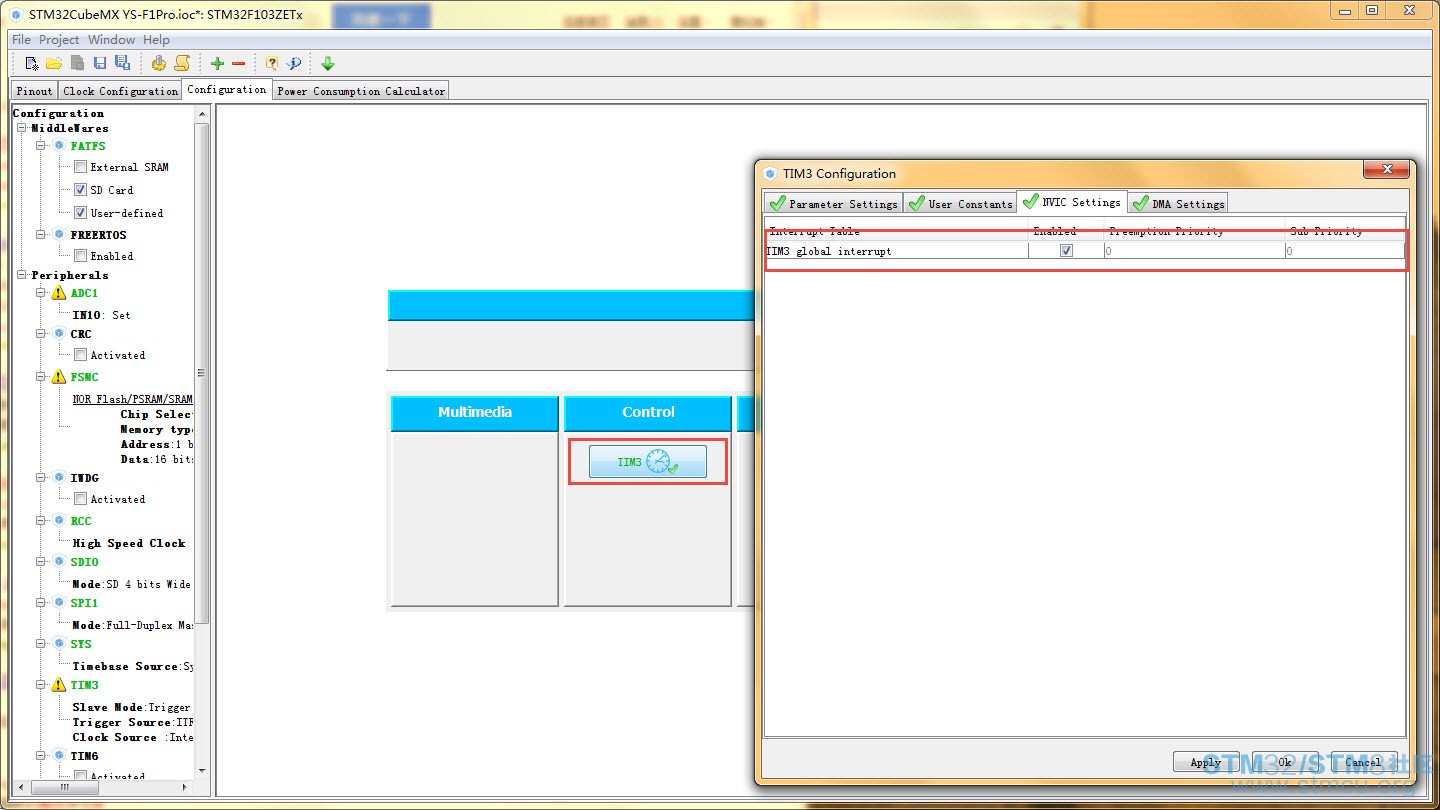Click Ok in TIM3 Configuration dialog
Image resolution: width=1440 pixels, height=810 pixels.
point(1285,762)
